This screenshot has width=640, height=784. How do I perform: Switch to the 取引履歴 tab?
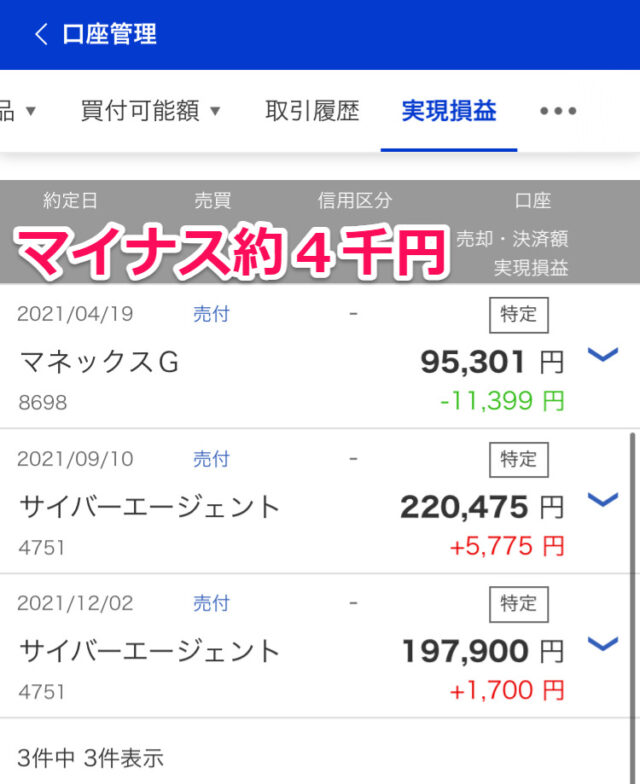(312, 111)
